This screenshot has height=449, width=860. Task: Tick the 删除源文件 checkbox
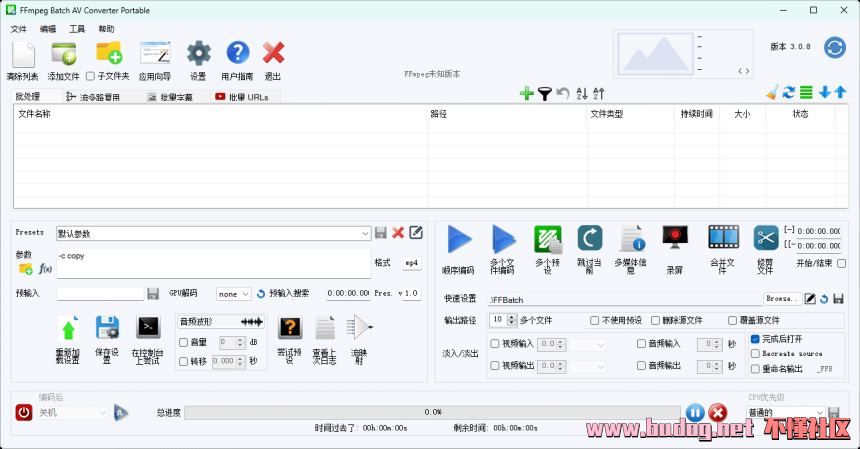pyautogui.click(x=656, y=320)
